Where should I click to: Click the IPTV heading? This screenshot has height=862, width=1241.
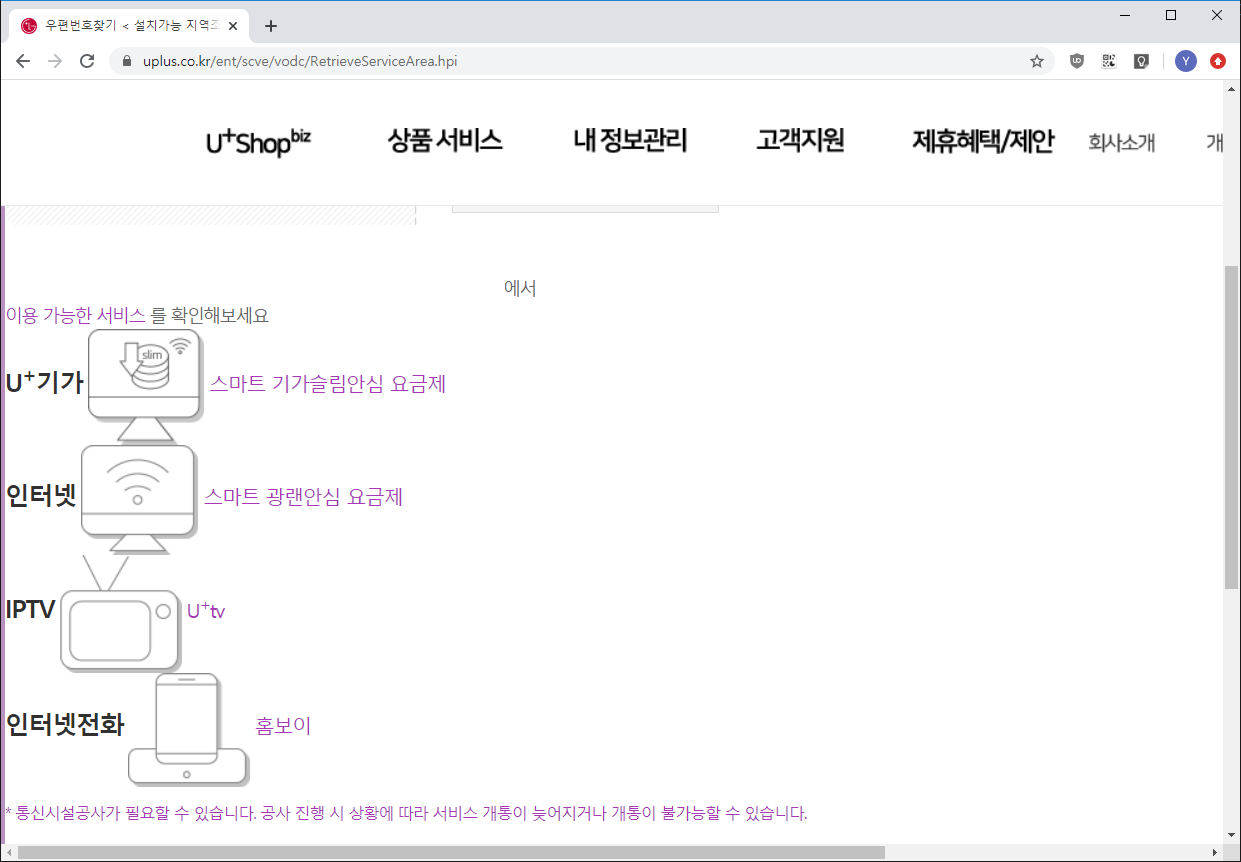coord(30,609)
